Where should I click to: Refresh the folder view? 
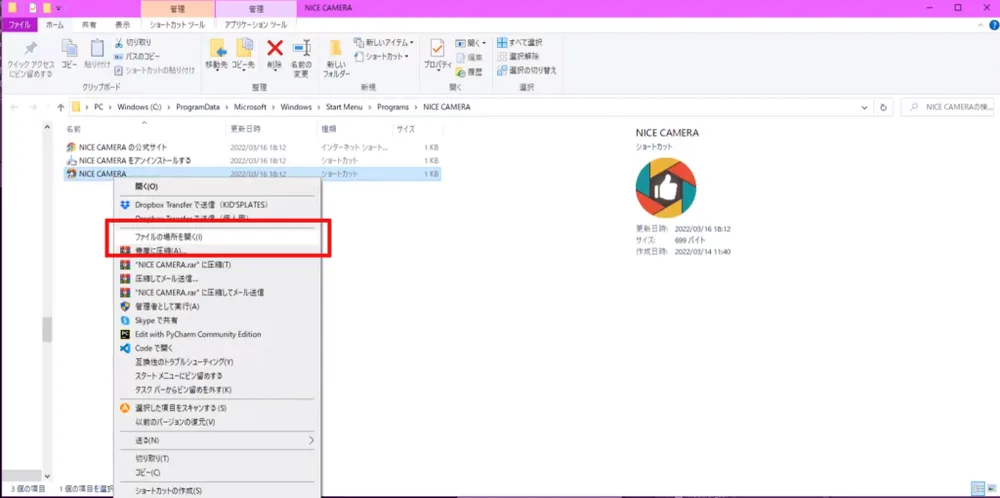[x=883, y=107]
